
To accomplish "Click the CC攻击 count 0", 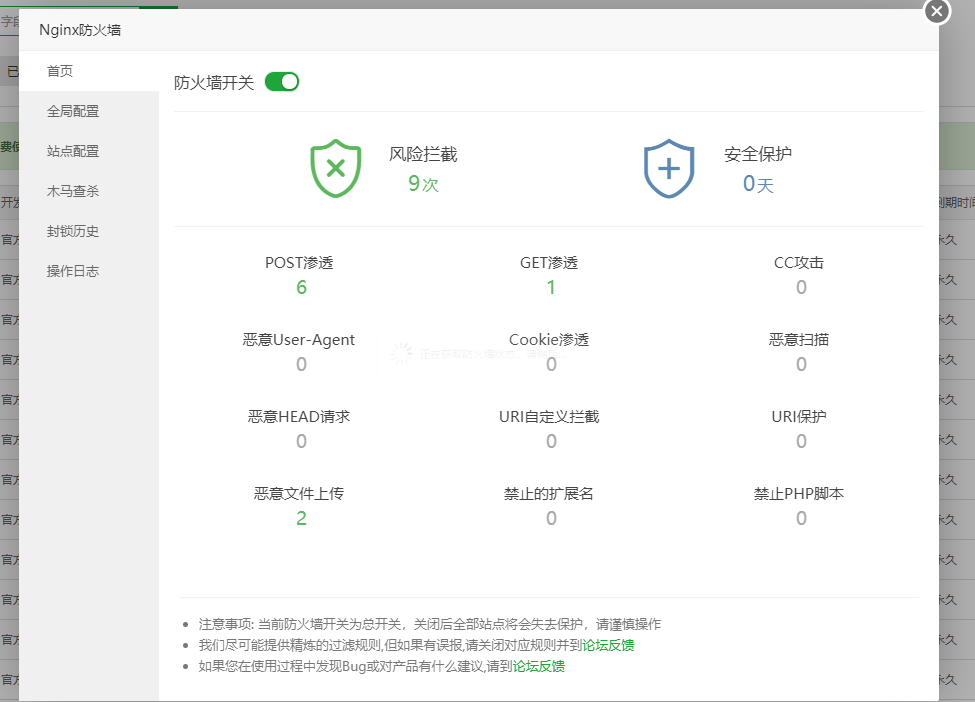I will coord(802,287).
